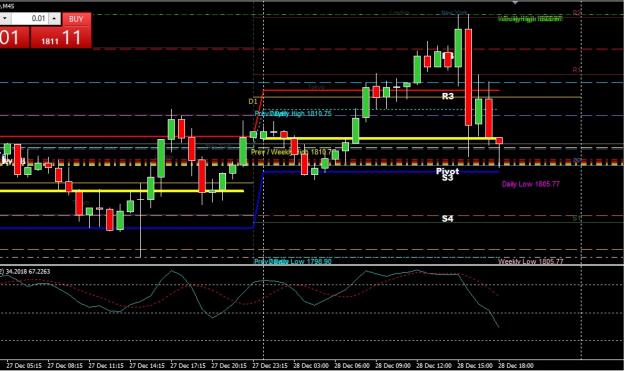Click the '28 Dec 09:00' time axis label
This screenshot has height=371, width=625.
point(393,365)
